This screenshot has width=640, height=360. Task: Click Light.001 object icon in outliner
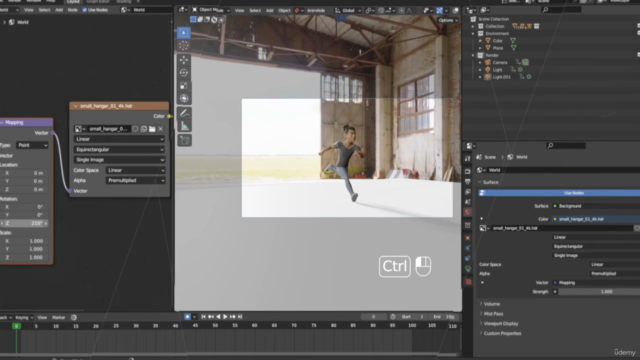488,77
